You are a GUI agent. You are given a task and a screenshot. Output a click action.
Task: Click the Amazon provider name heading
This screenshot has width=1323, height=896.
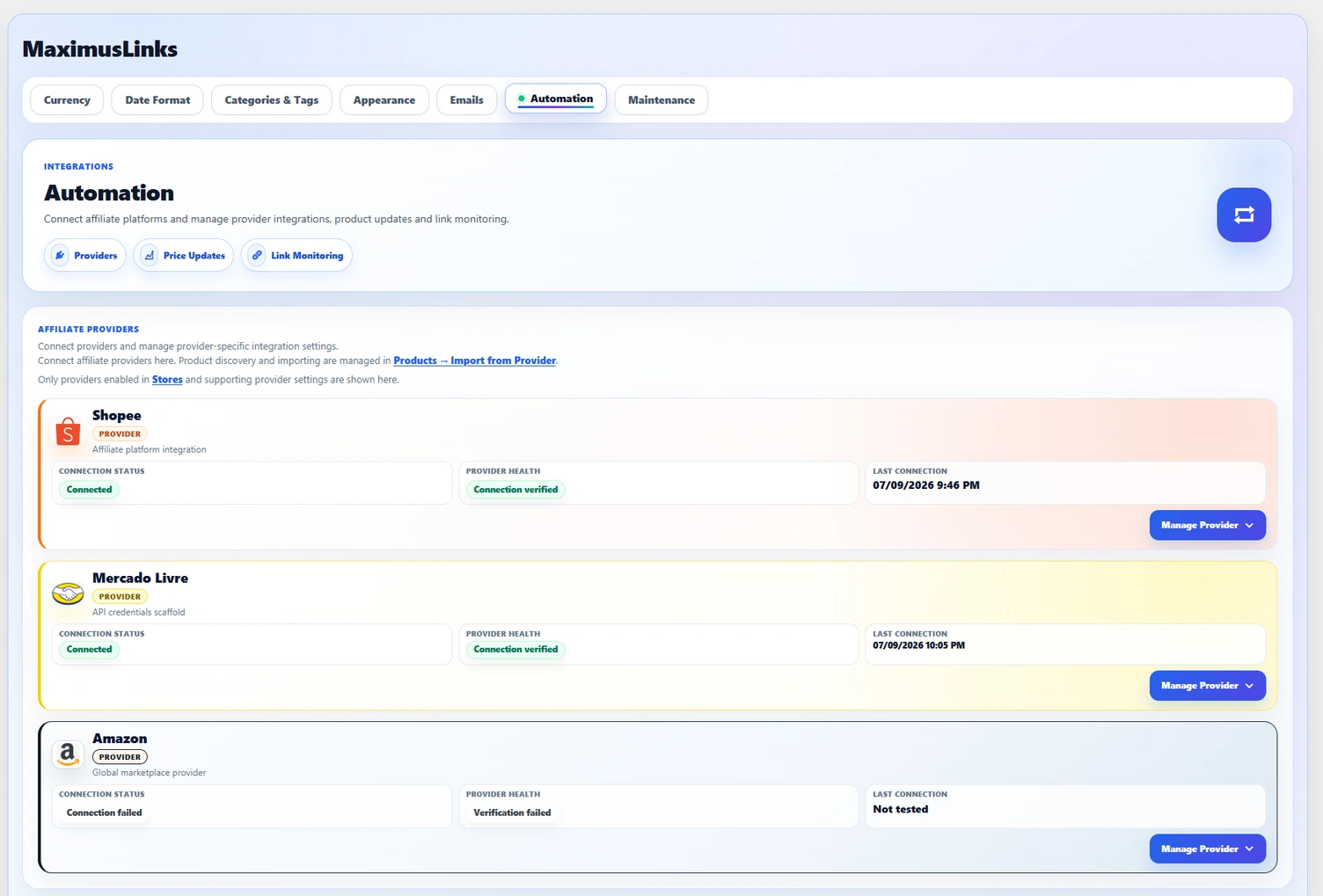120,739
